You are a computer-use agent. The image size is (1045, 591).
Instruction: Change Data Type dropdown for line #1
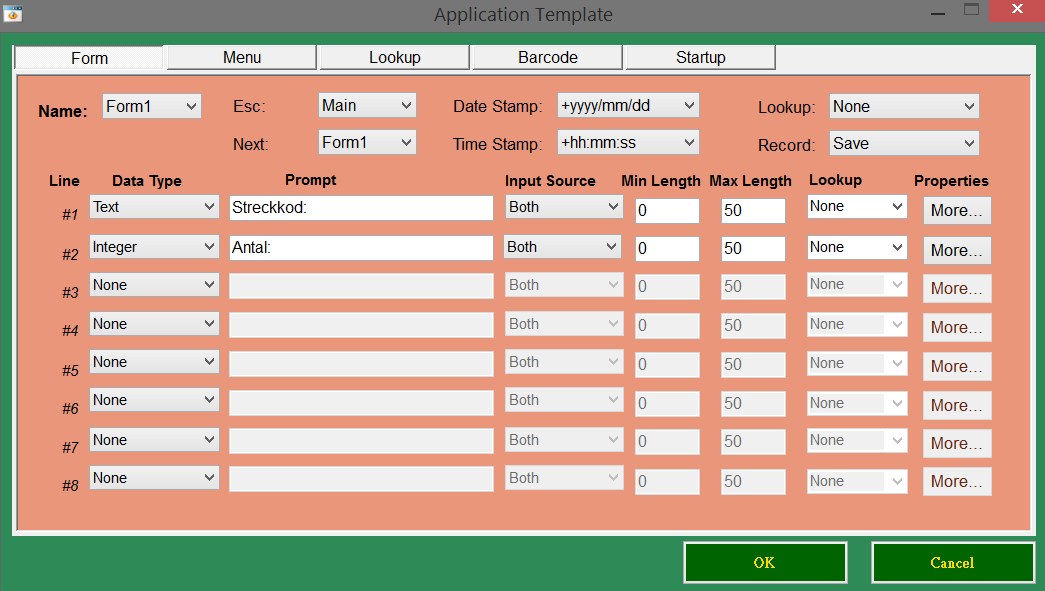click(x=154, y=207)
